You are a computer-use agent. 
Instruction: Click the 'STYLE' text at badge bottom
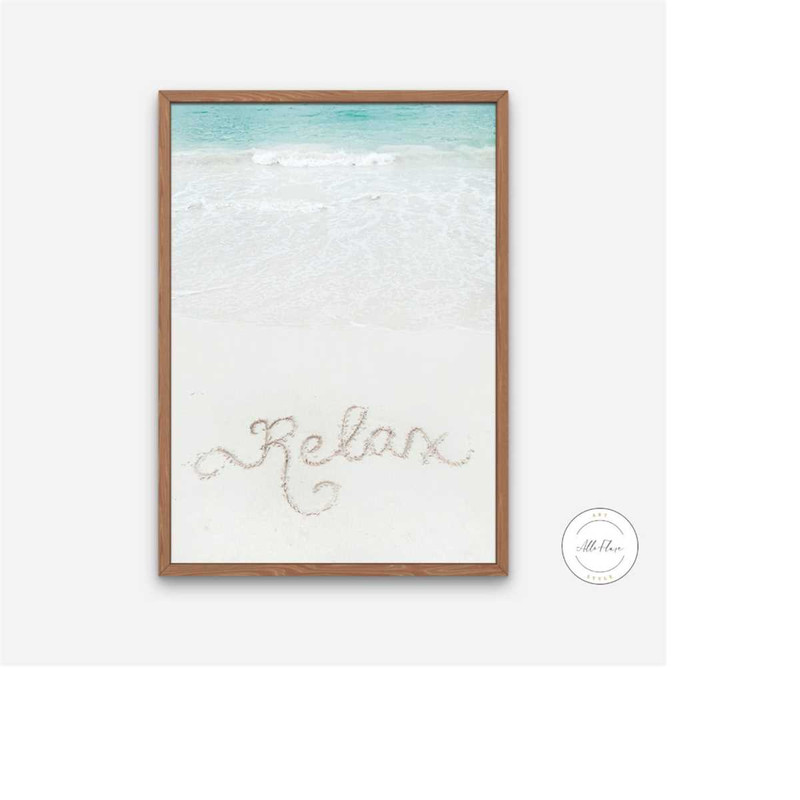coord(599,577)
